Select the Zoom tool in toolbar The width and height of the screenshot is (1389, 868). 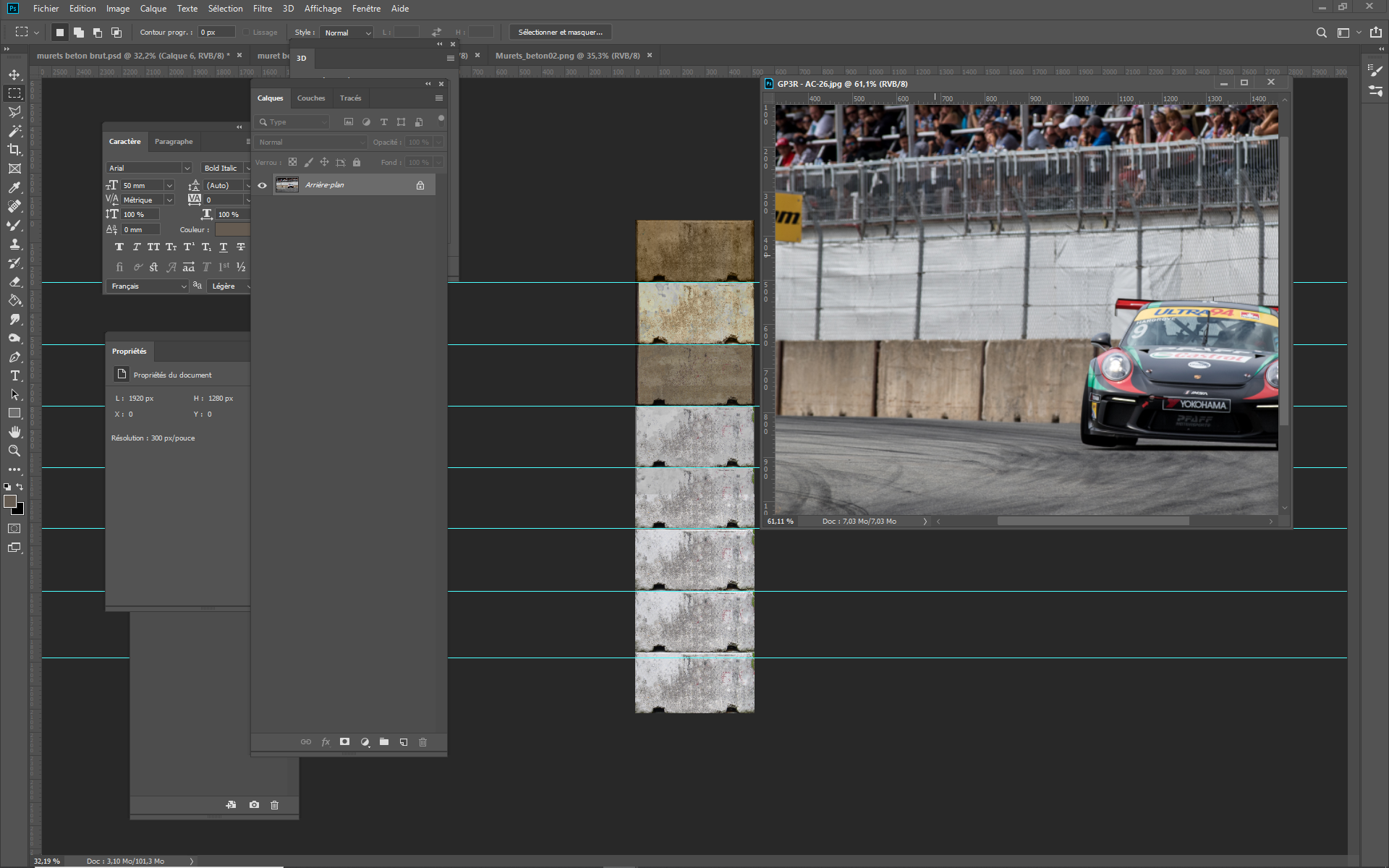click(x=14, y=451)
